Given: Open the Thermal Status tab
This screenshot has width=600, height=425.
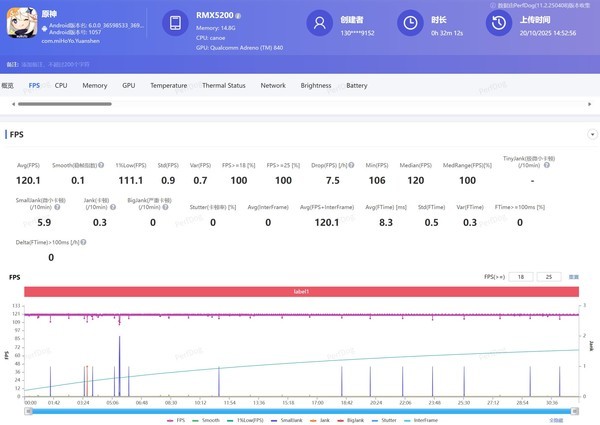Looking at the screenshot, I should click(x=223, y=86).
